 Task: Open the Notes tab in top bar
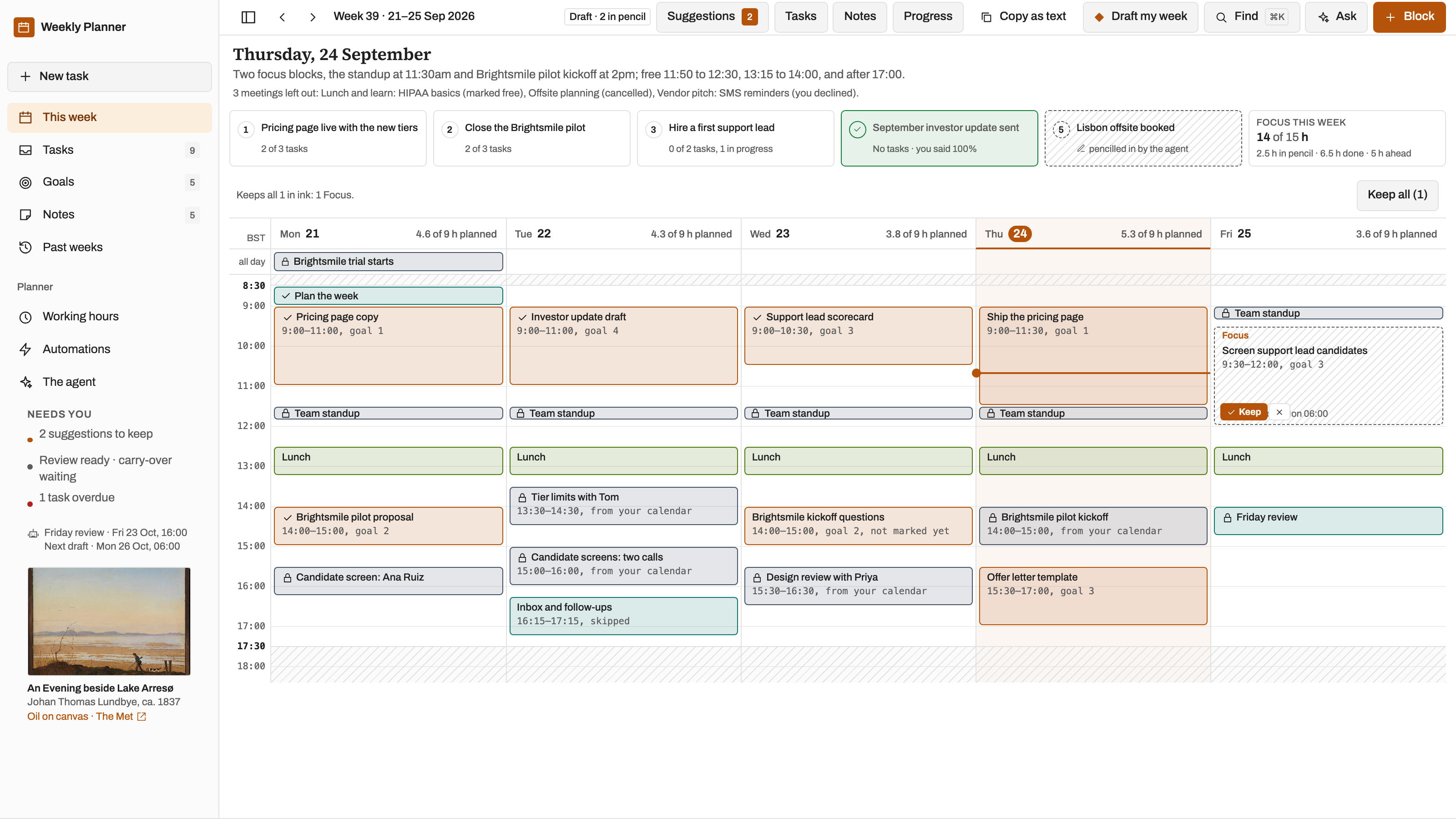coord(859,17)
